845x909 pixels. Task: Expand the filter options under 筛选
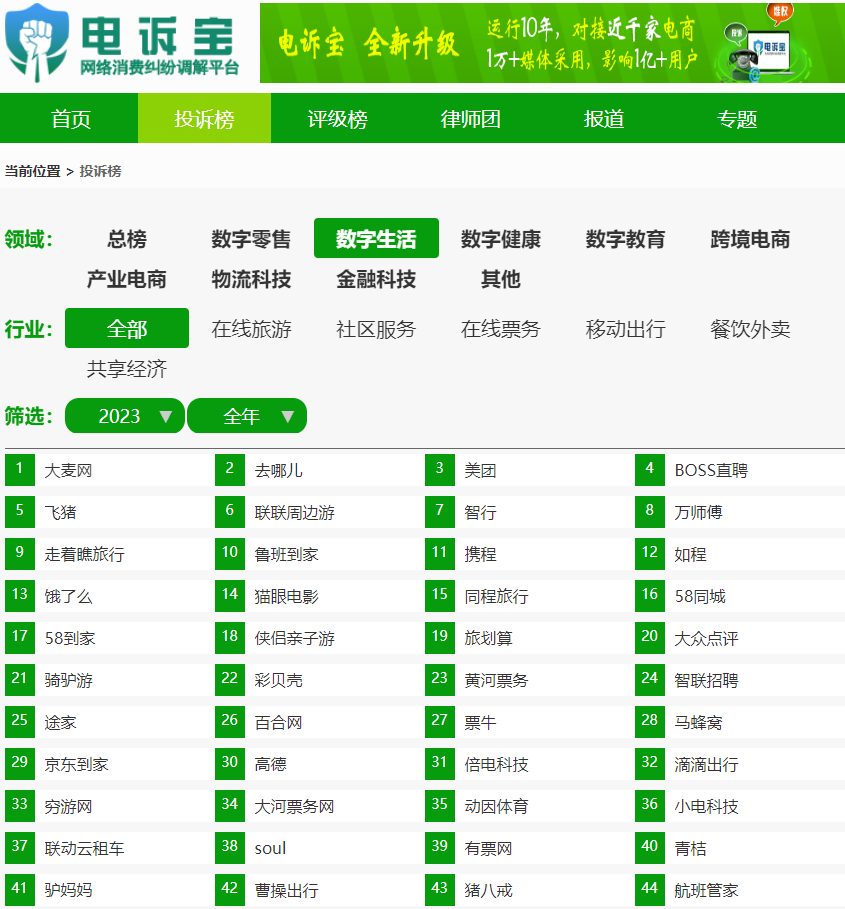click(124, 416)
